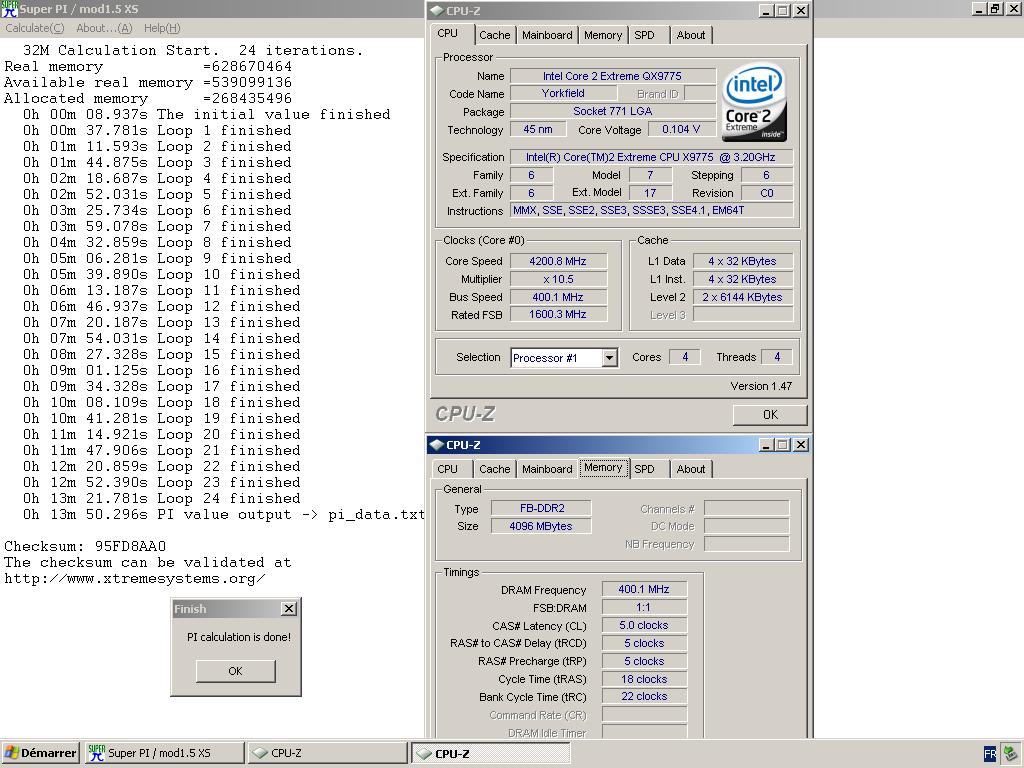Click the Bank Cycle Time value 22 clocks

[644, 696]
